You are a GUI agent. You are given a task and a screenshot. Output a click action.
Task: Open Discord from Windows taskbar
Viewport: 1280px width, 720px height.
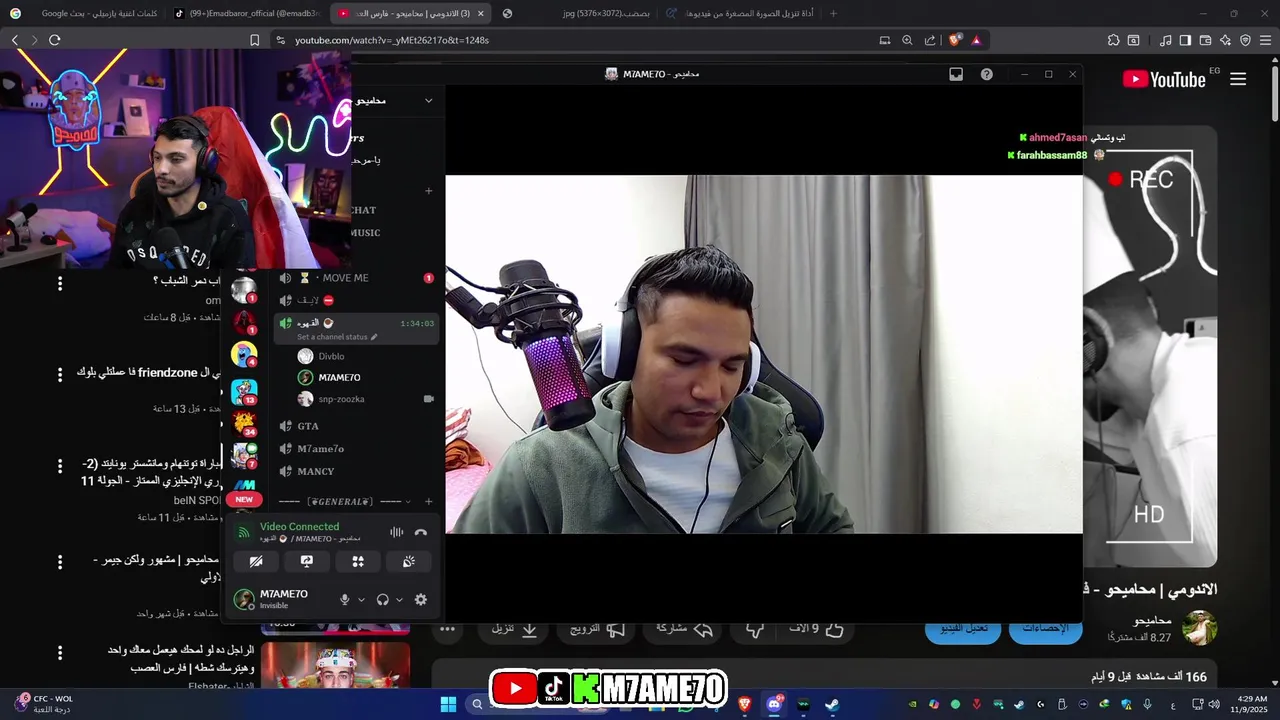(x=774, y=704)
